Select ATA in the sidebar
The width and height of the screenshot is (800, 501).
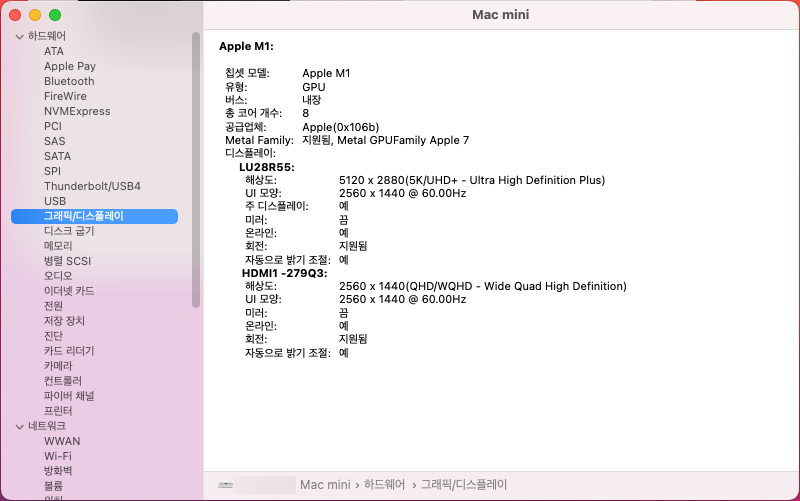click(x=54, y=51)
